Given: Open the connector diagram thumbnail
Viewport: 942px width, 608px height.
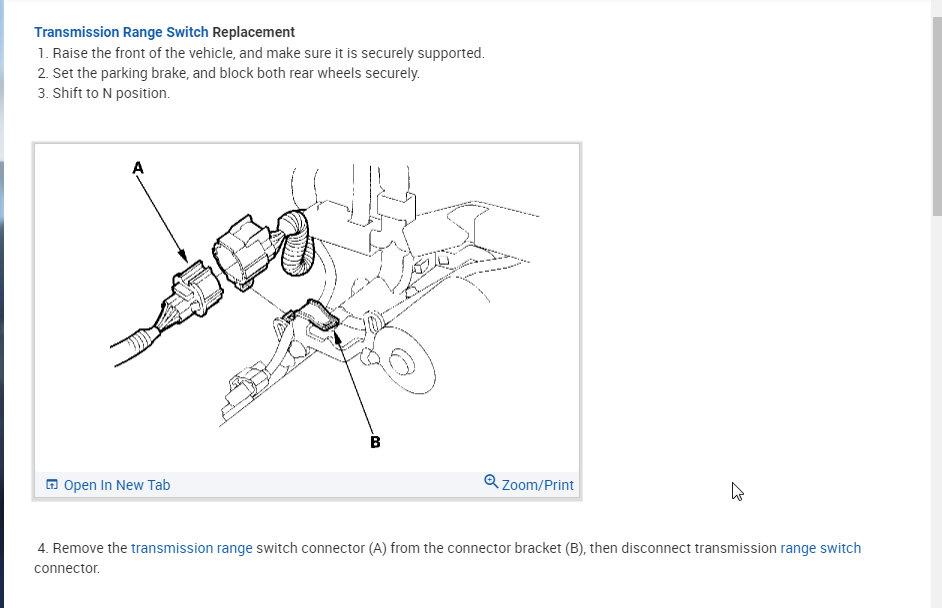Looking at the screenshot, I should [x=307, y=308].
